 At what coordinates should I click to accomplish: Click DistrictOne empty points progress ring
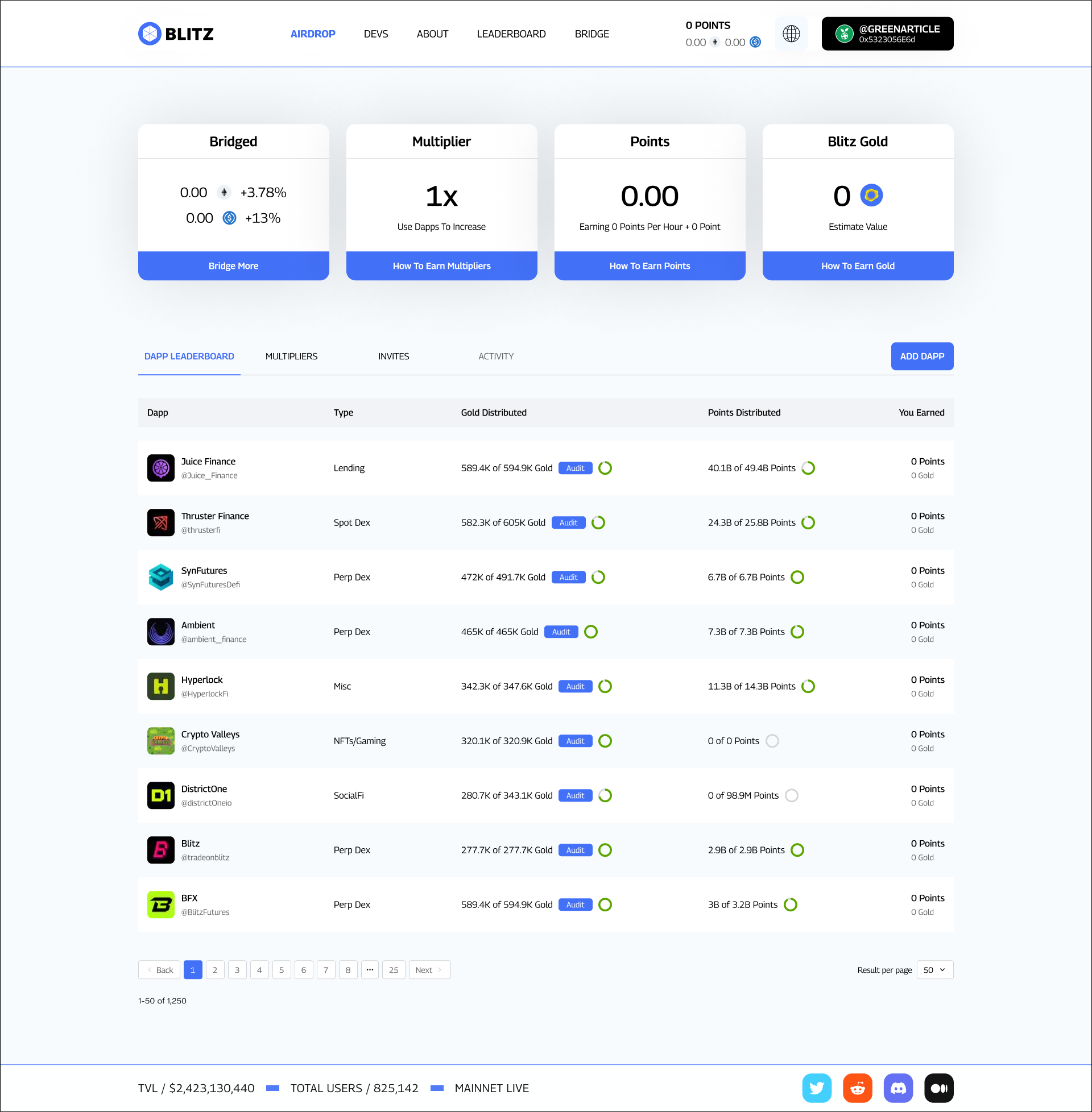(792, 795)
